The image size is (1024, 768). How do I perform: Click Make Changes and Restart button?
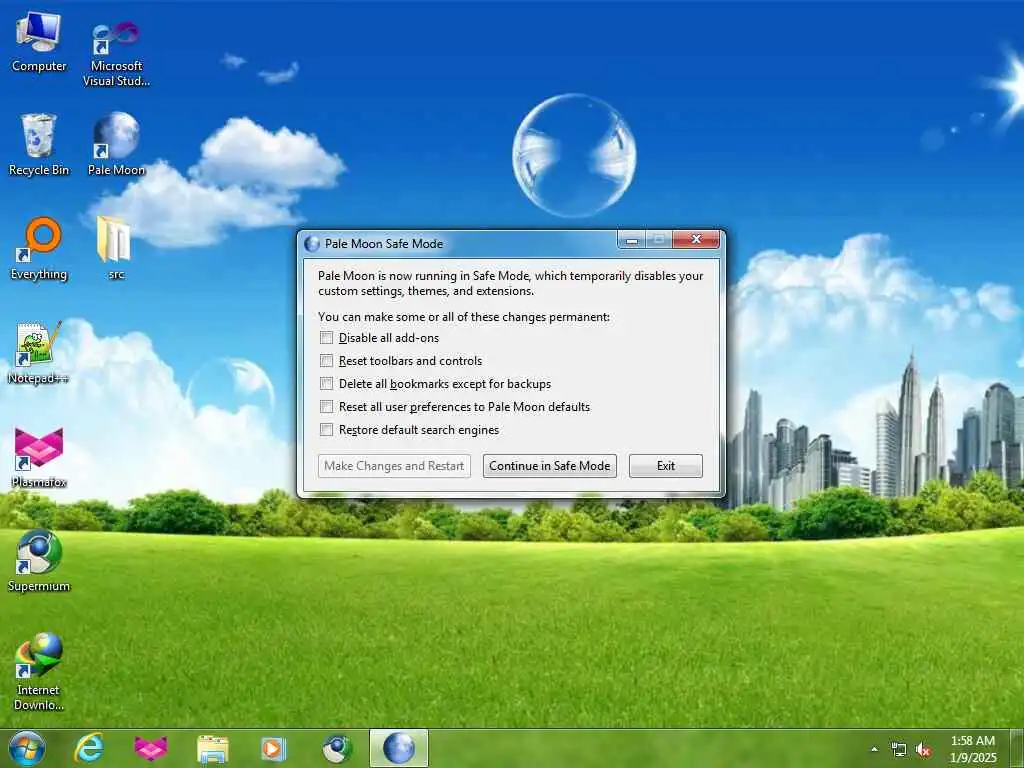[394, 466]
